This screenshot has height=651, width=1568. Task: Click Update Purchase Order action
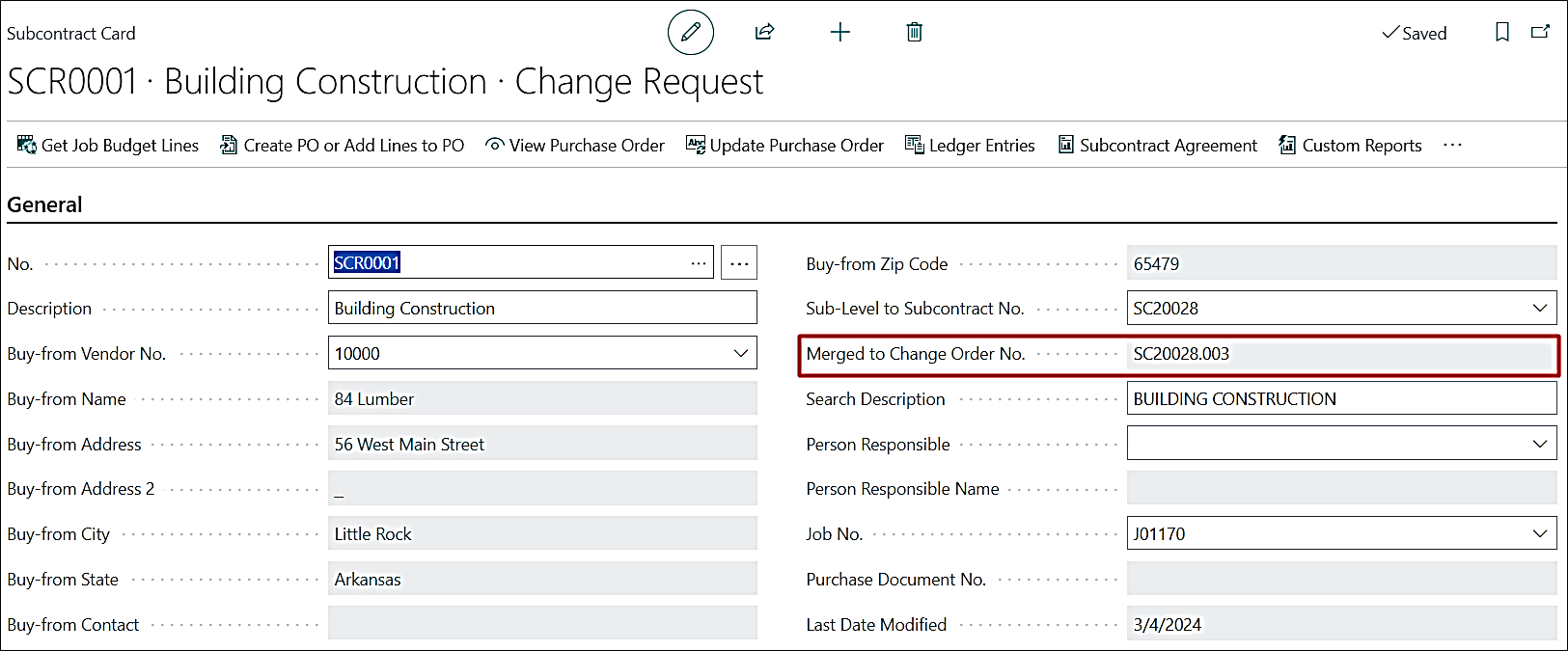click(x=784, y=146)
